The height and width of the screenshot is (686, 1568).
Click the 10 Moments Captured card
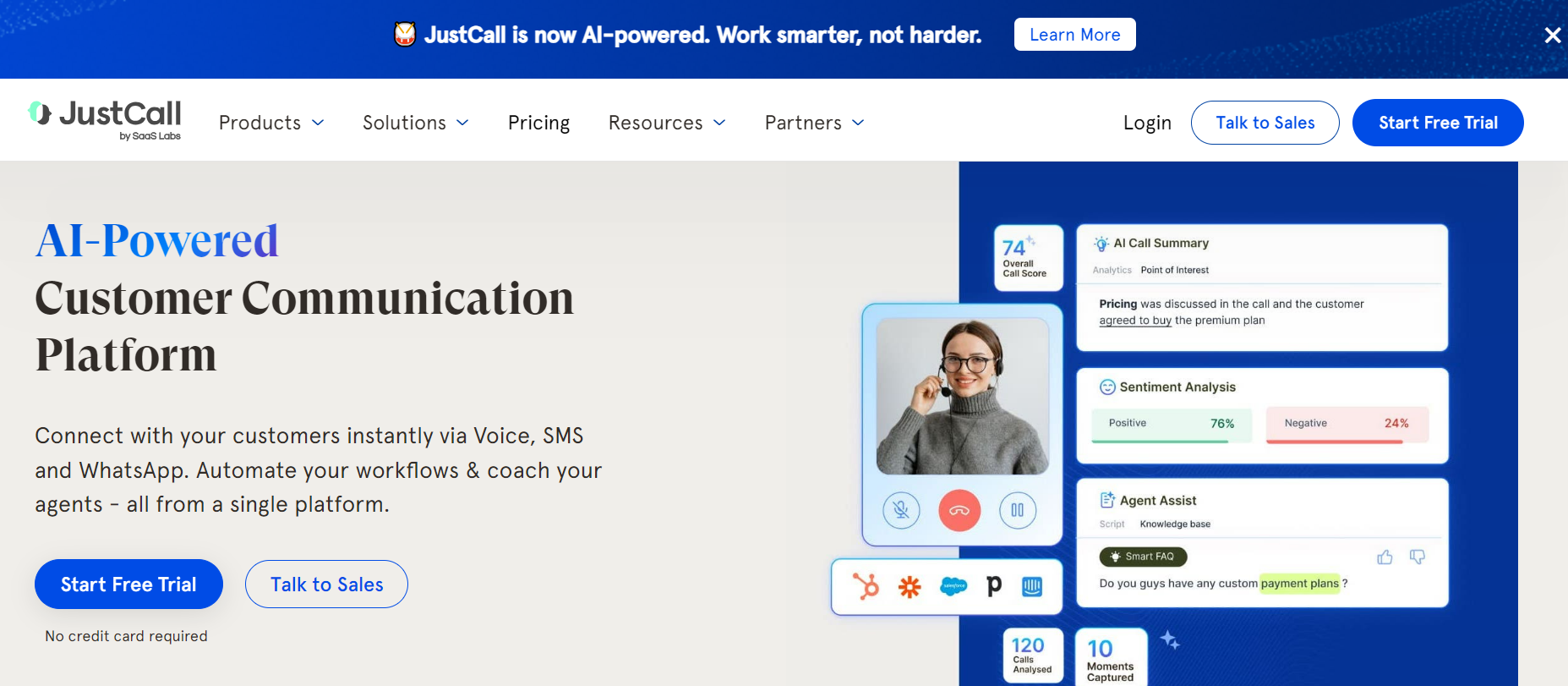(1111, 656)
